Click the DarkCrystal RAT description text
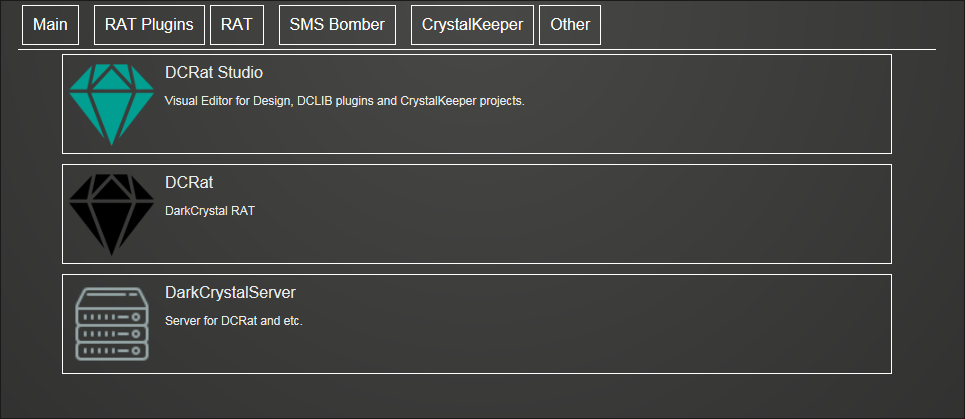This screenshot has height=419, width=965. pos(210,211)
